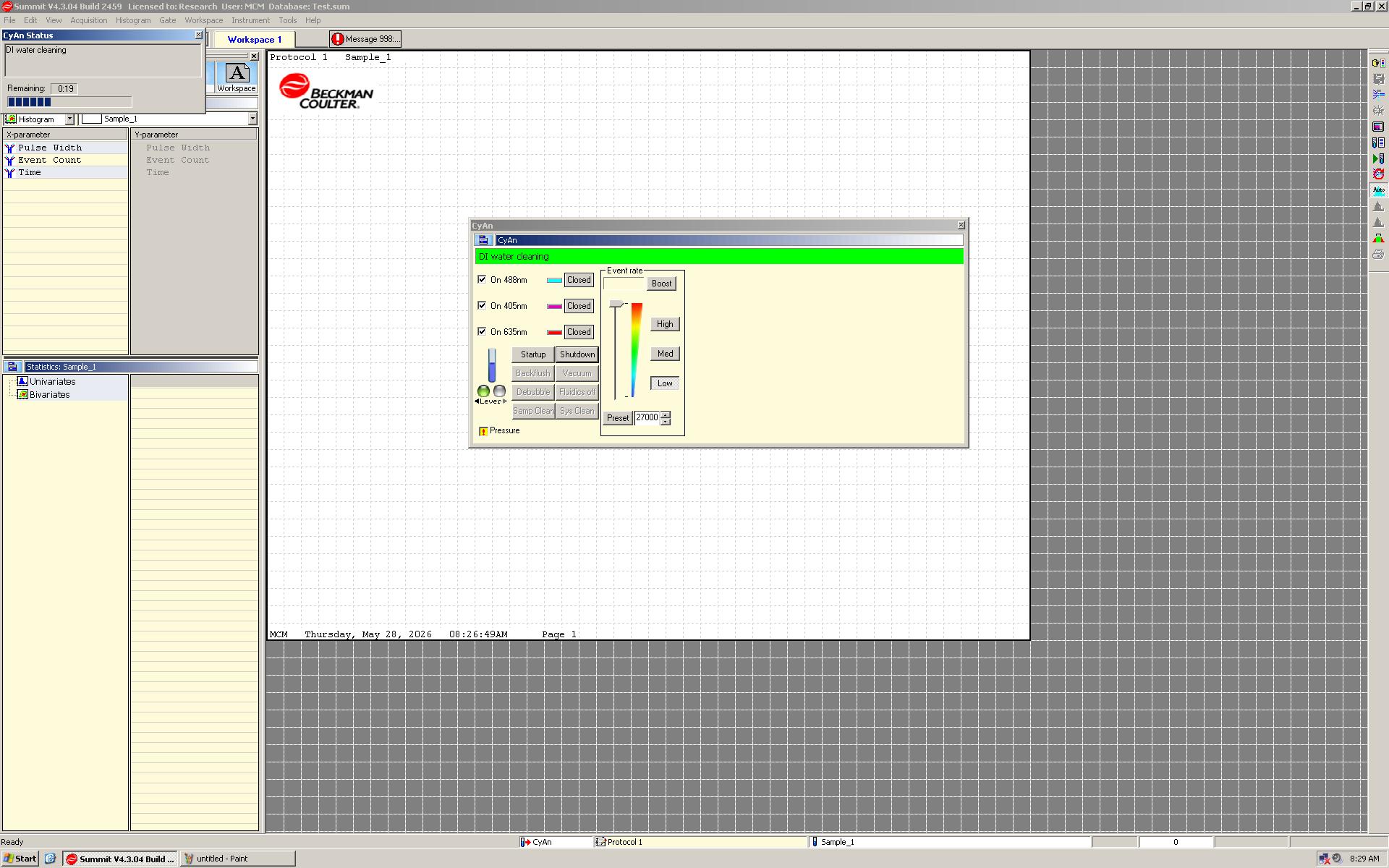Click the green lever indicator light

[483, 391]
